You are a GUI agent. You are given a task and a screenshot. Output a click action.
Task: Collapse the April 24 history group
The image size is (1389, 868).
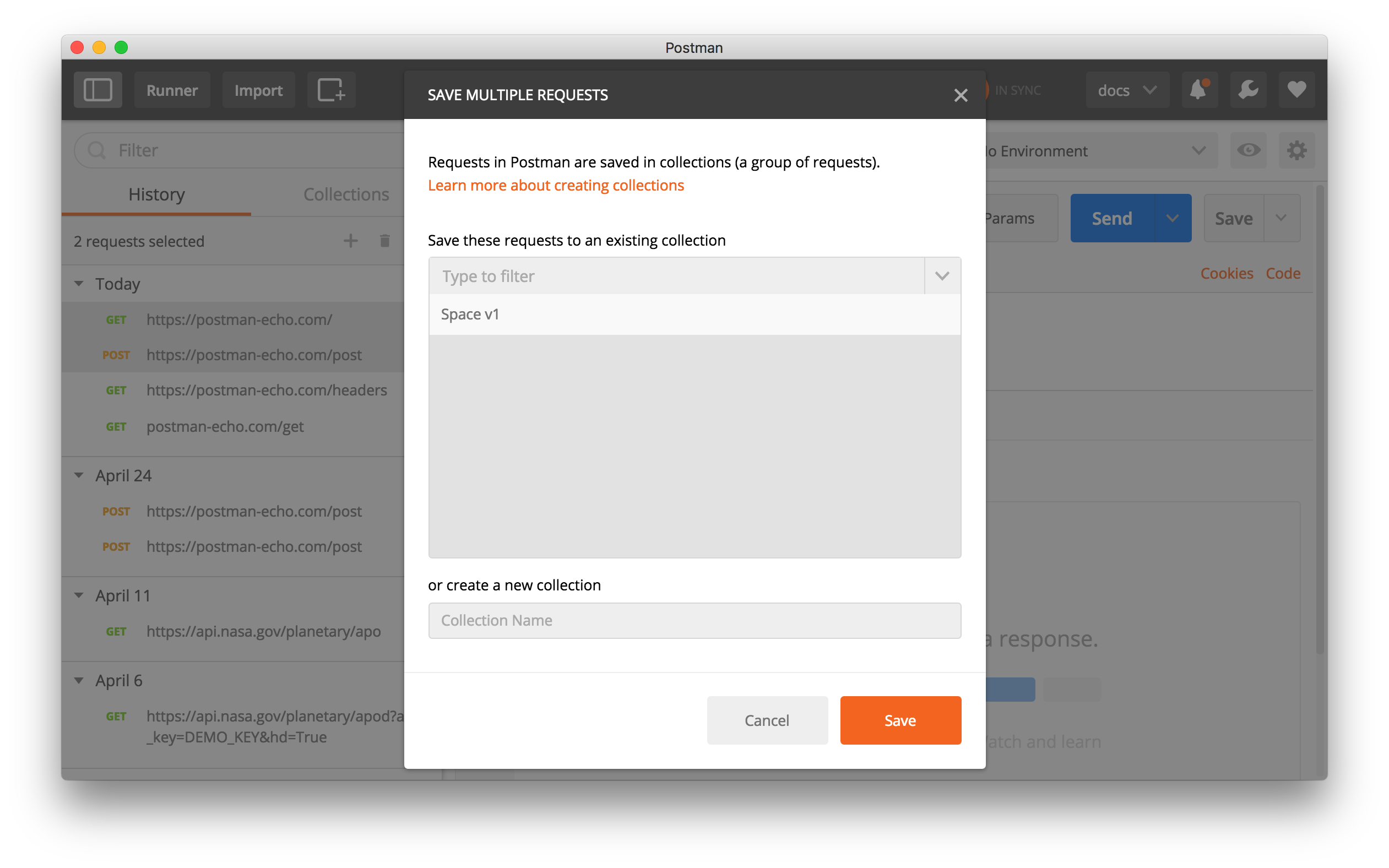click(79, 475)
